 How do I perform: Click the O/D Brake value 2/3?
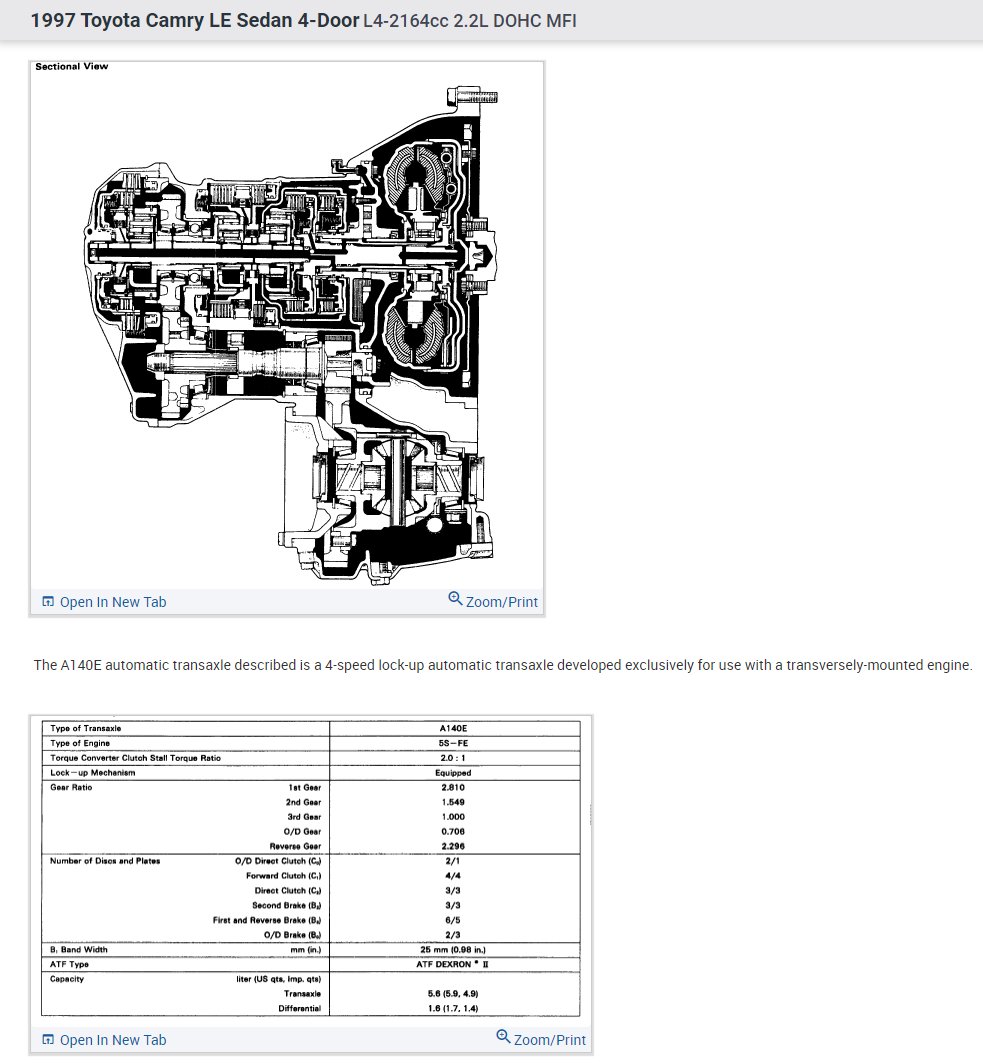[x=453, y=936]
